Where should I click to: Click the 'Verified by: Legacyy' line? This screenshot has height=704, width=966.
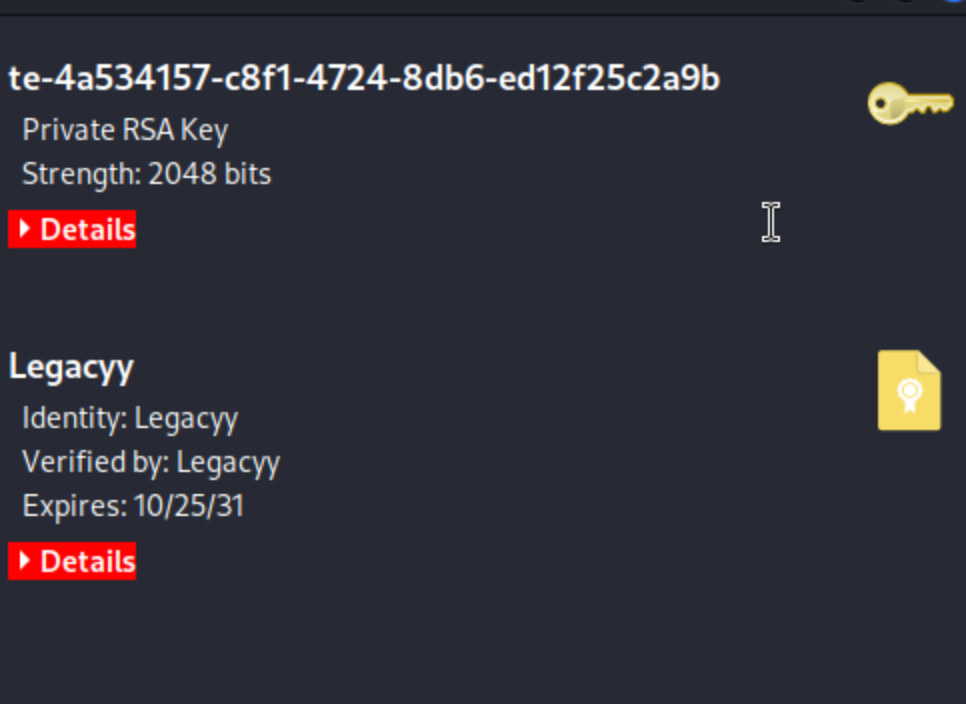151,463
